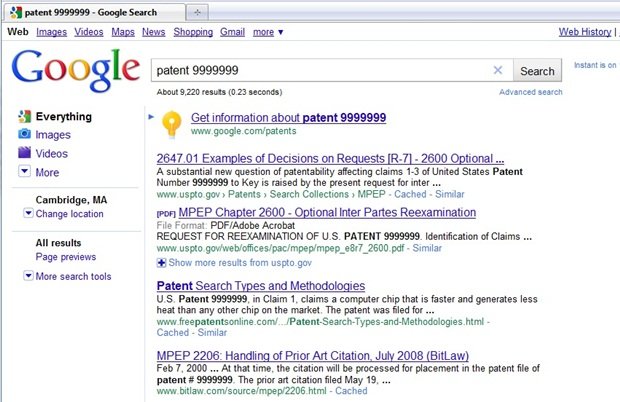
Task: Click Similar link for 2647.01 result
Action: [450, 194]
